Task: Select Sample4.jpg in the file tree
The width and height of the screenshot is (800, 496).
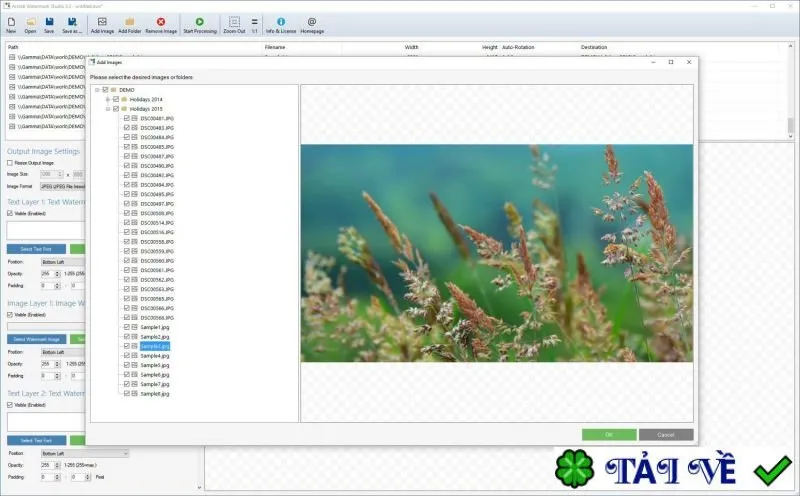Action: click(x=155, y=356)
